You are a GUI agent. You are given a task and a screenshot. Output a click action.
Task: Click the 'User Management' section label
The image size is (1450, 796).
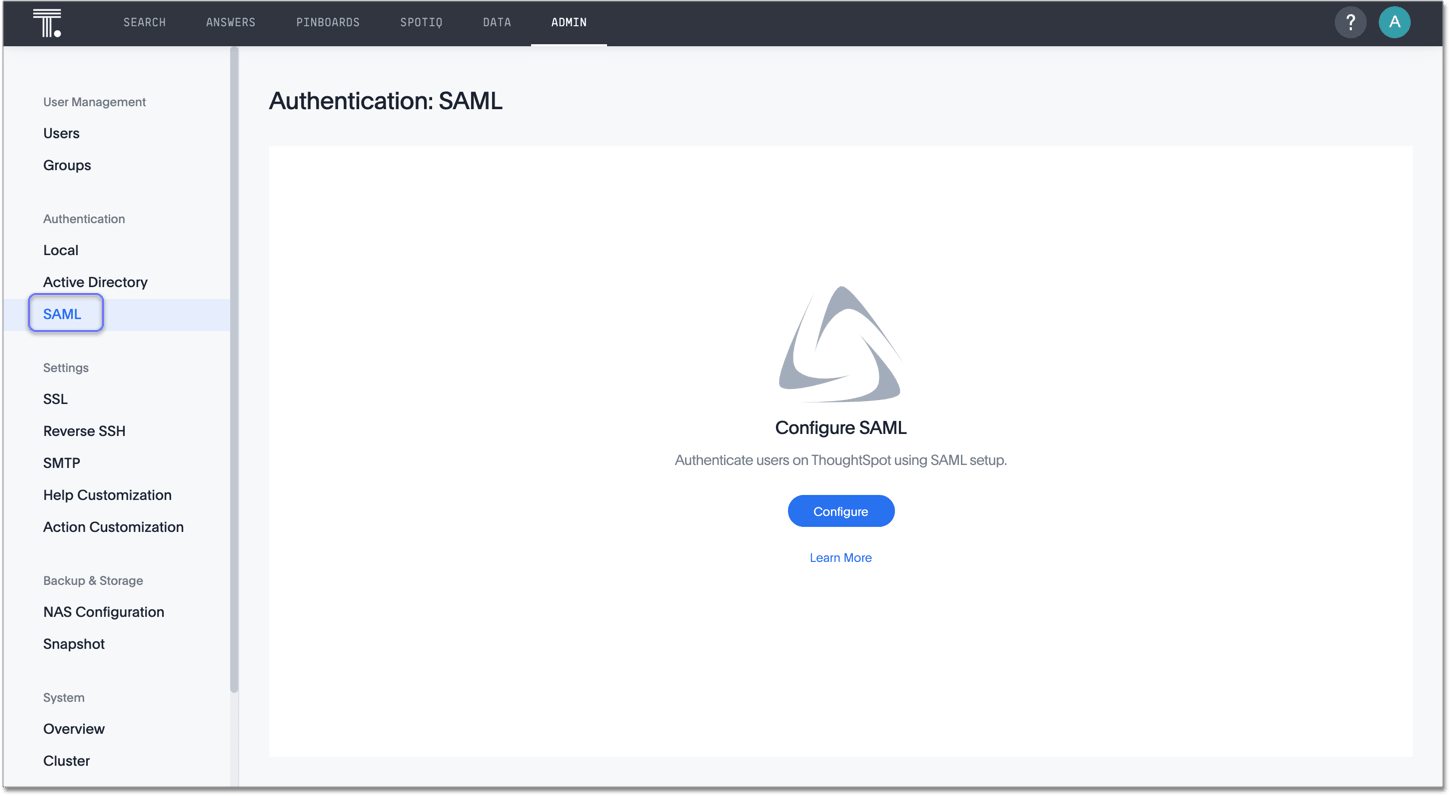[94, 102]
